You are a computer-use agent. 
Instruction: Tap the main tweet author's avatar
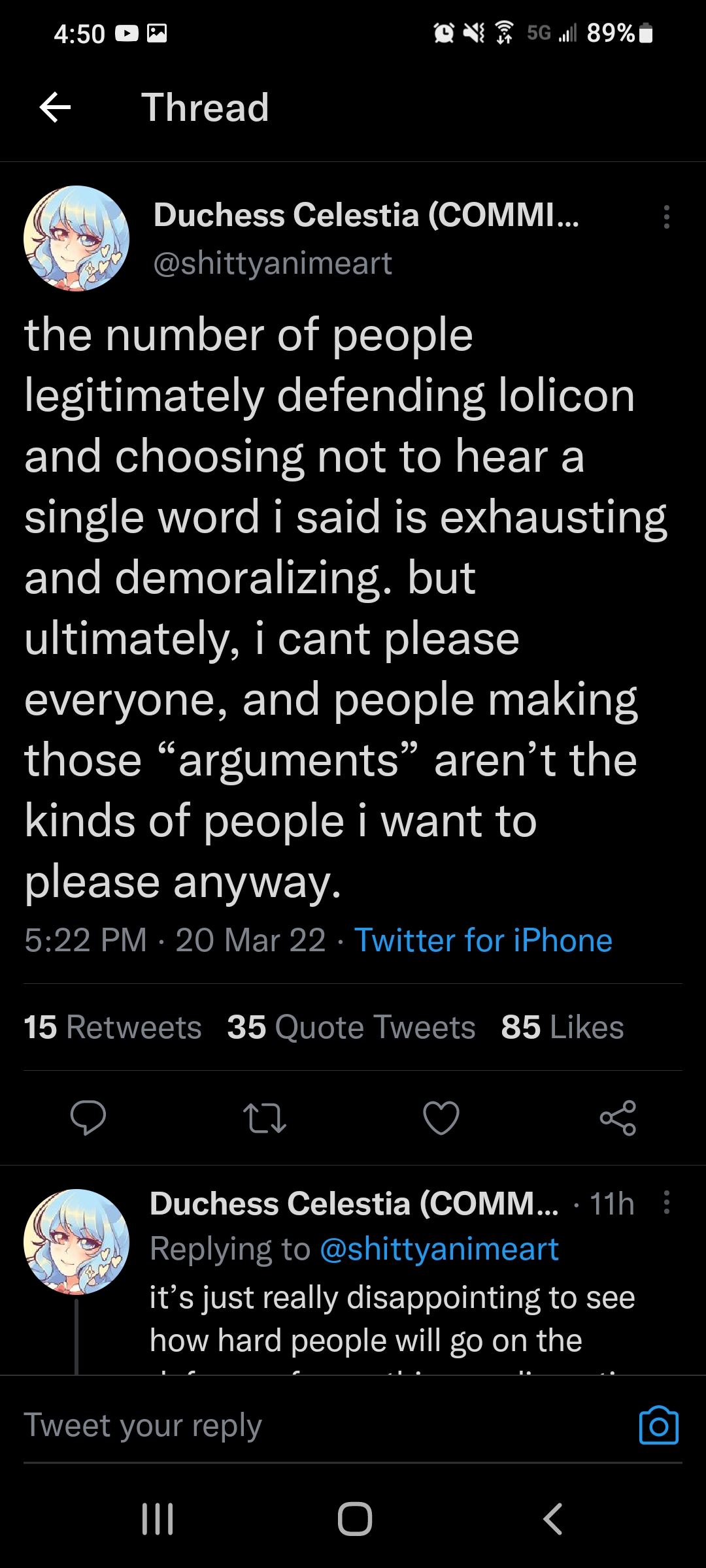pos(76,238)
